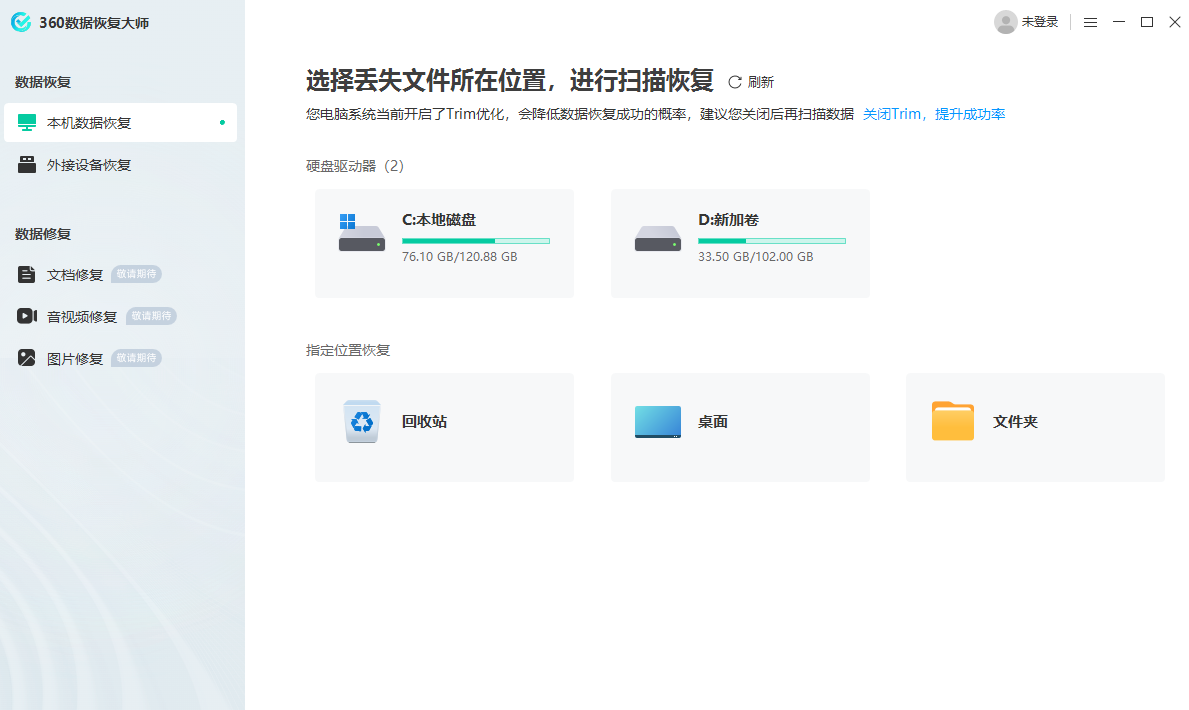This screenshot has height=710, width=1189.
Task: Refresh the drive list with 刷新
Action: click(x=752, y=81)
